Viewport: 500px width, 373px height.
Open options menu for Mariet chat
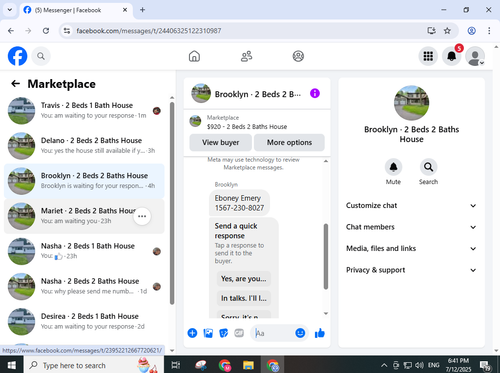(142, 216)
